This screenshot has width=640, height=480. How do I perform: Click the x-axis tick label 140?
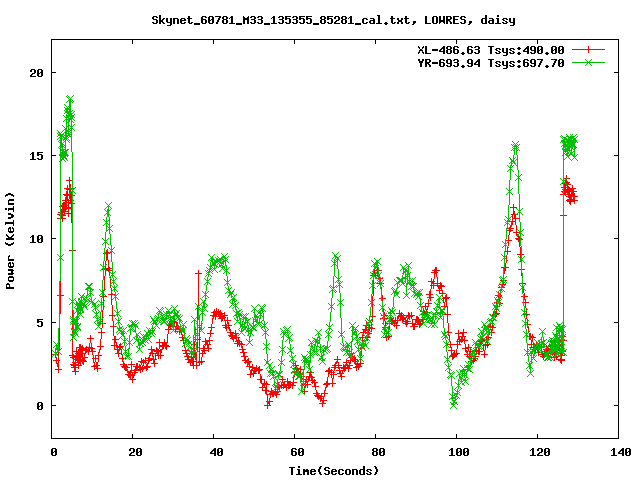(621, 452)
